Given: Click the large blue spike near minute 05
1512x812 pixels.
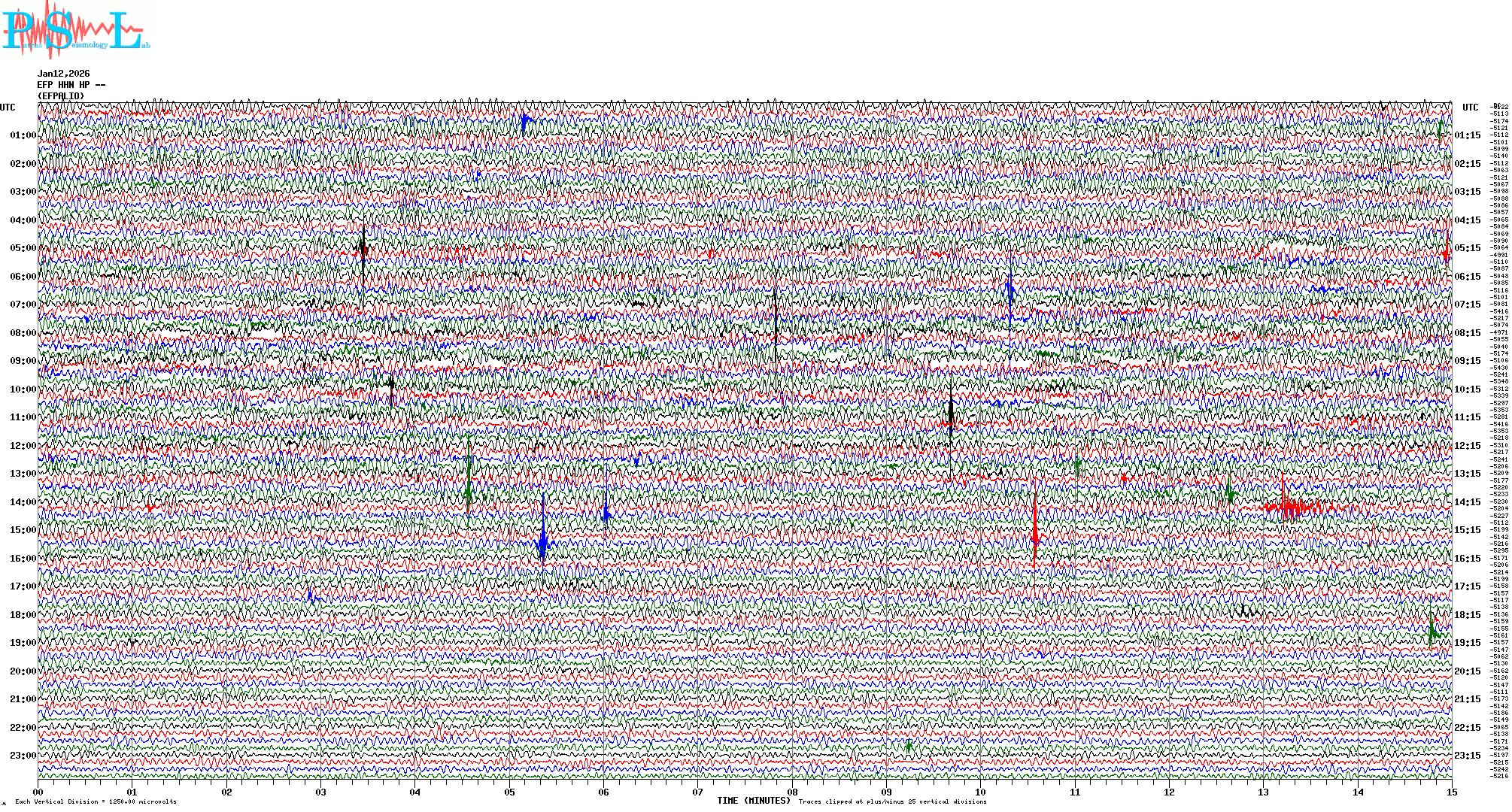Looking at the screenshot, I should (542, 543).
